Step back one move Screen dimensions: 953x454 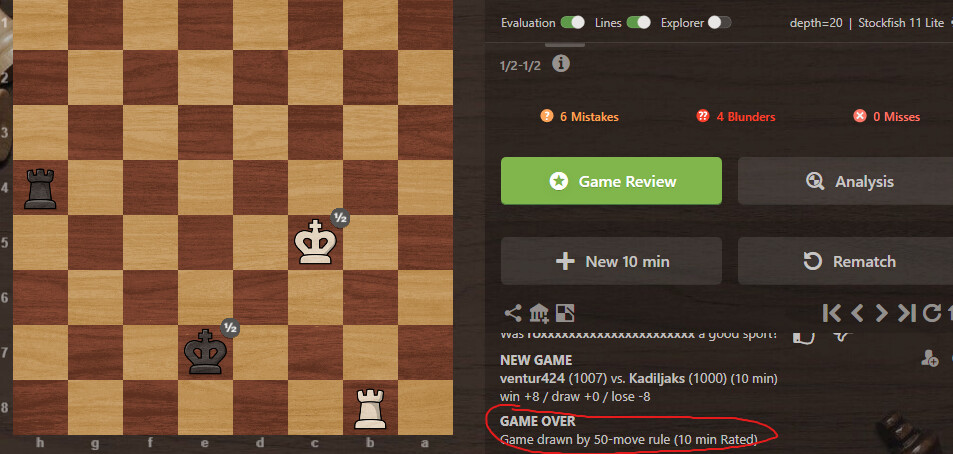coord(857,313)
